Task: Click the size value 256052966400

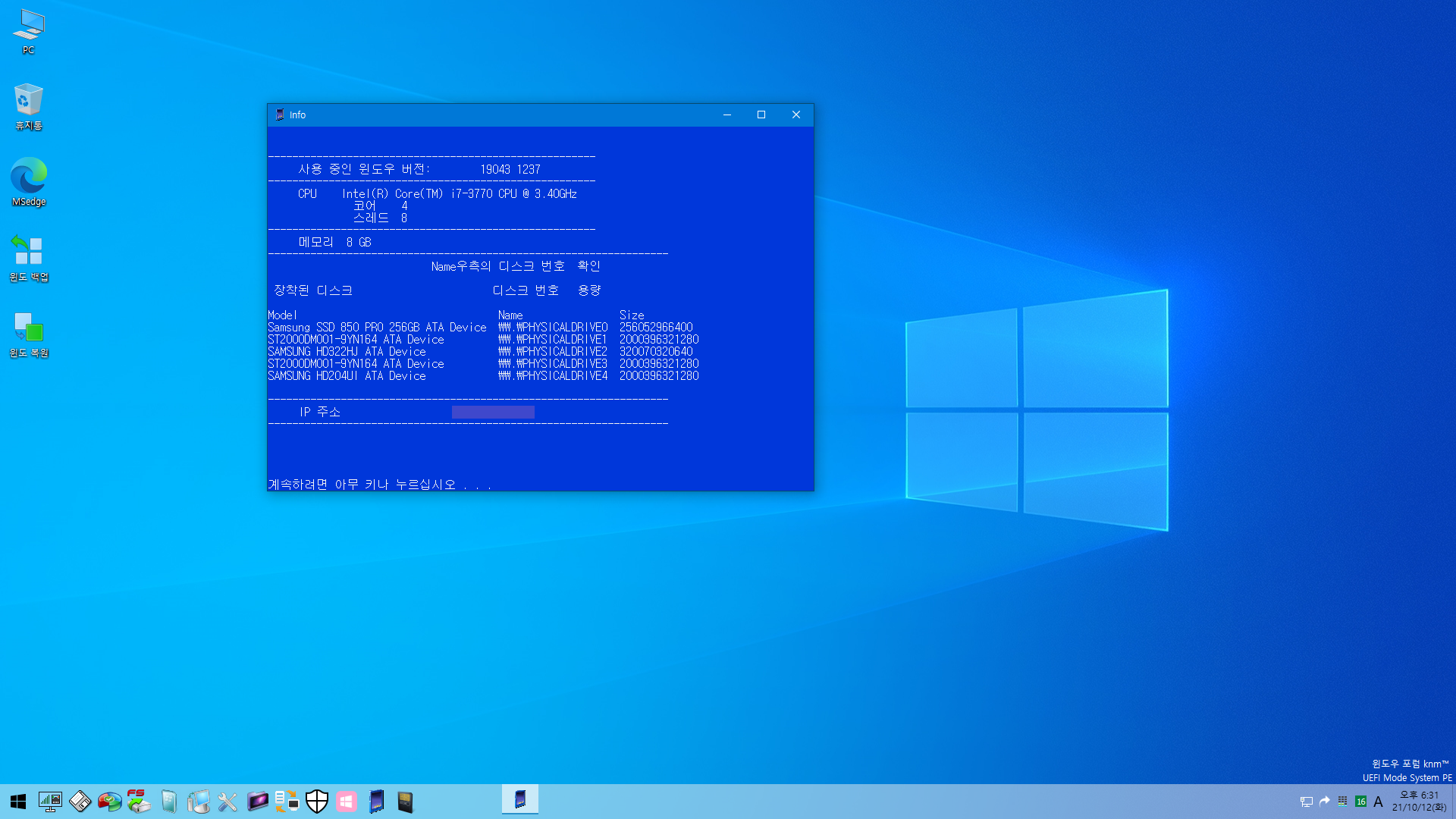Action: (656, 328)
